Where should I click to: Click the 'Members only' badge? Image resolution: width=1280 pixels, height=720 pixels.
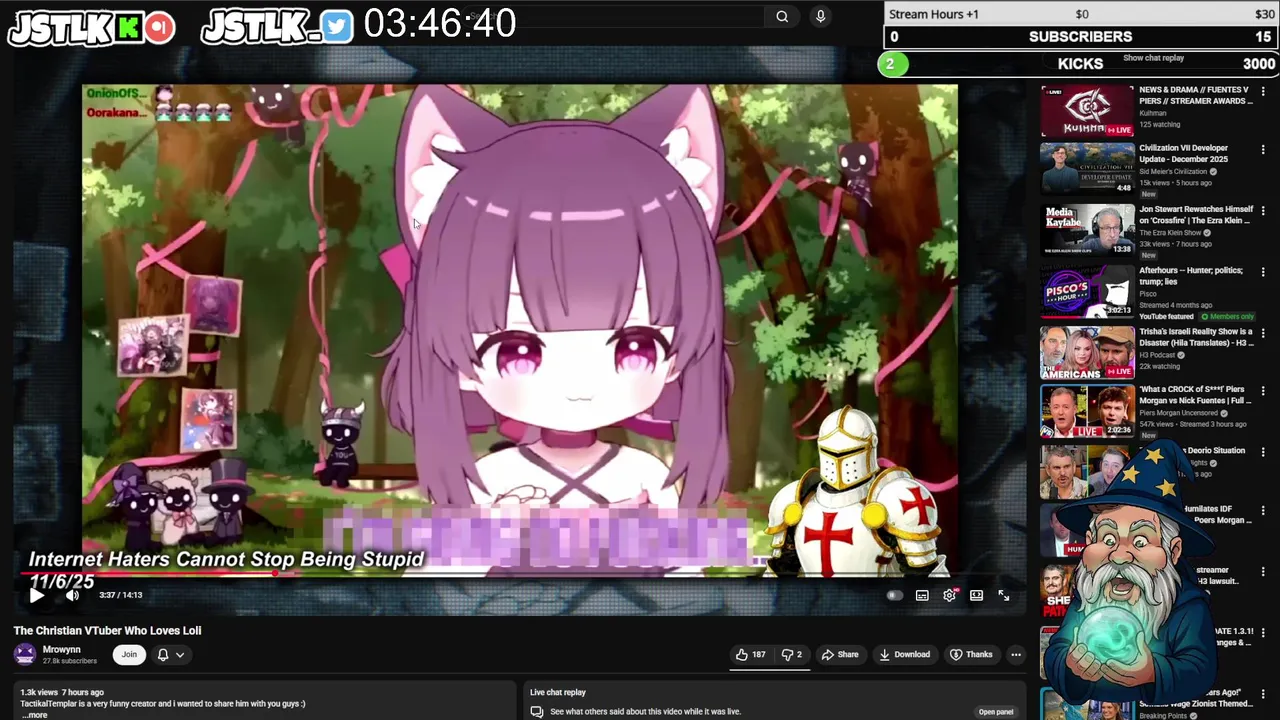pos(1227,317)
